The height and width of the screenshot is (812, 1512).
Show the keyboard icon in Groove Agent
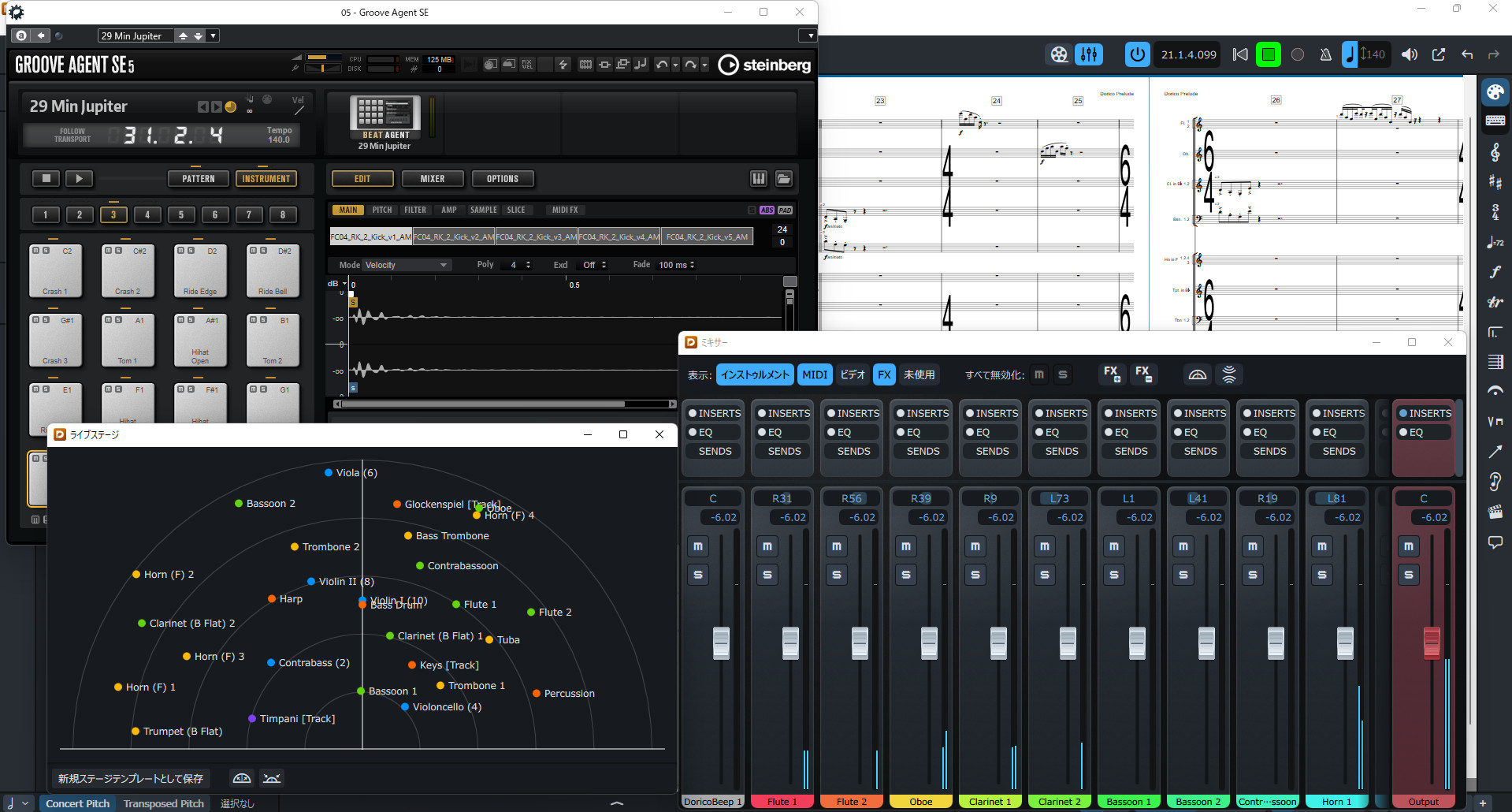pyautogui.click(x=759, y=179)
